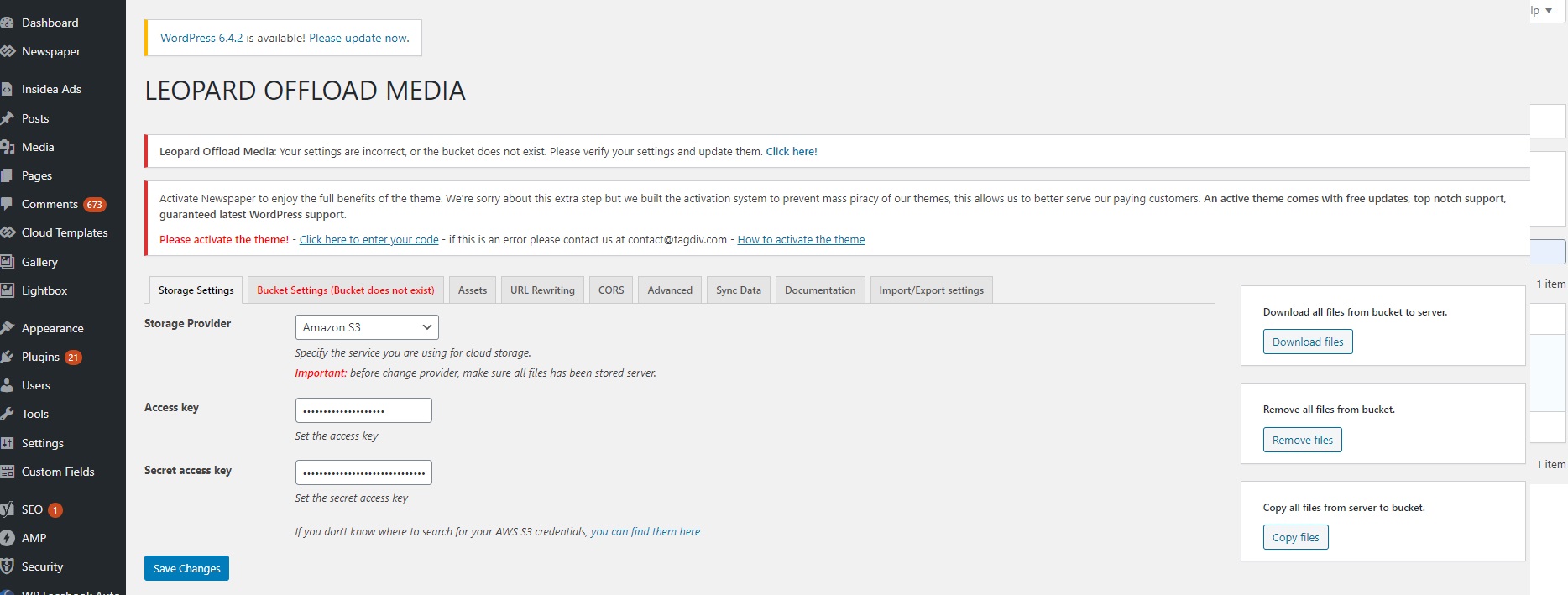The image size is (1568, 595).
Task: Open the Storage Provider dropdown
Action: click(367, 327)
